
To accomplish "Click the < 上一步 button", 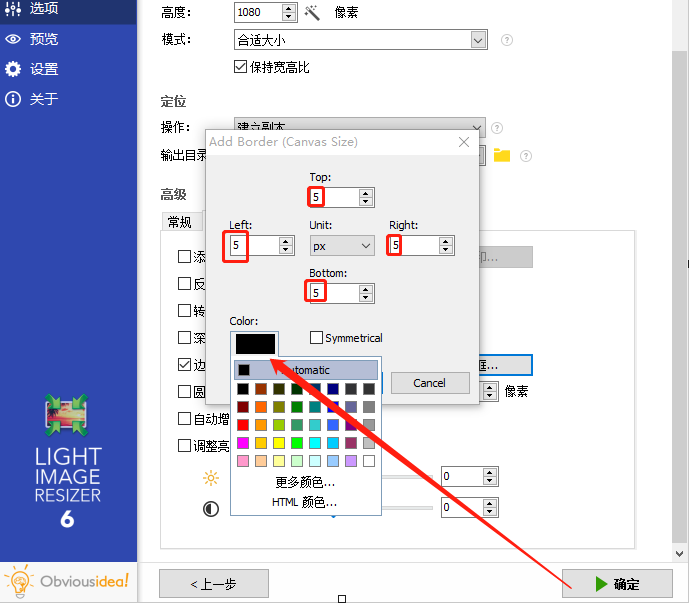I will pos(214,584).
